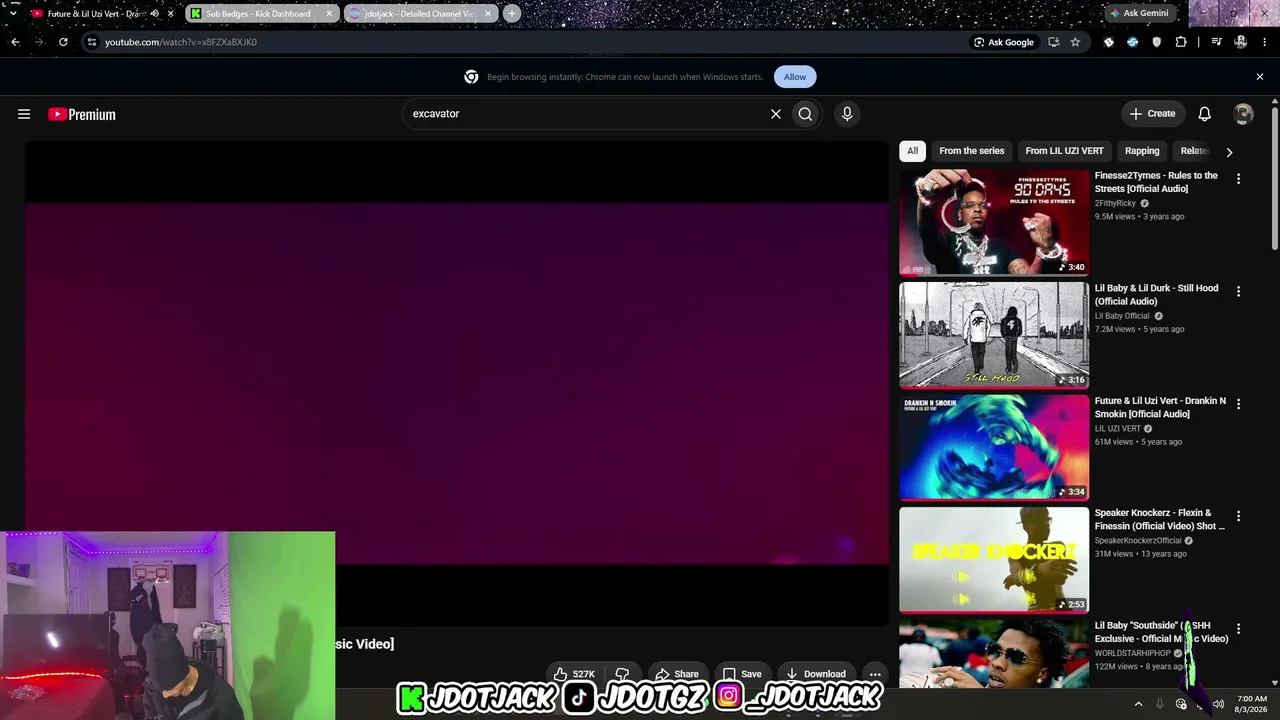Share the video
The width and height of the screenshot is (1280, 720).
point(676,674)
